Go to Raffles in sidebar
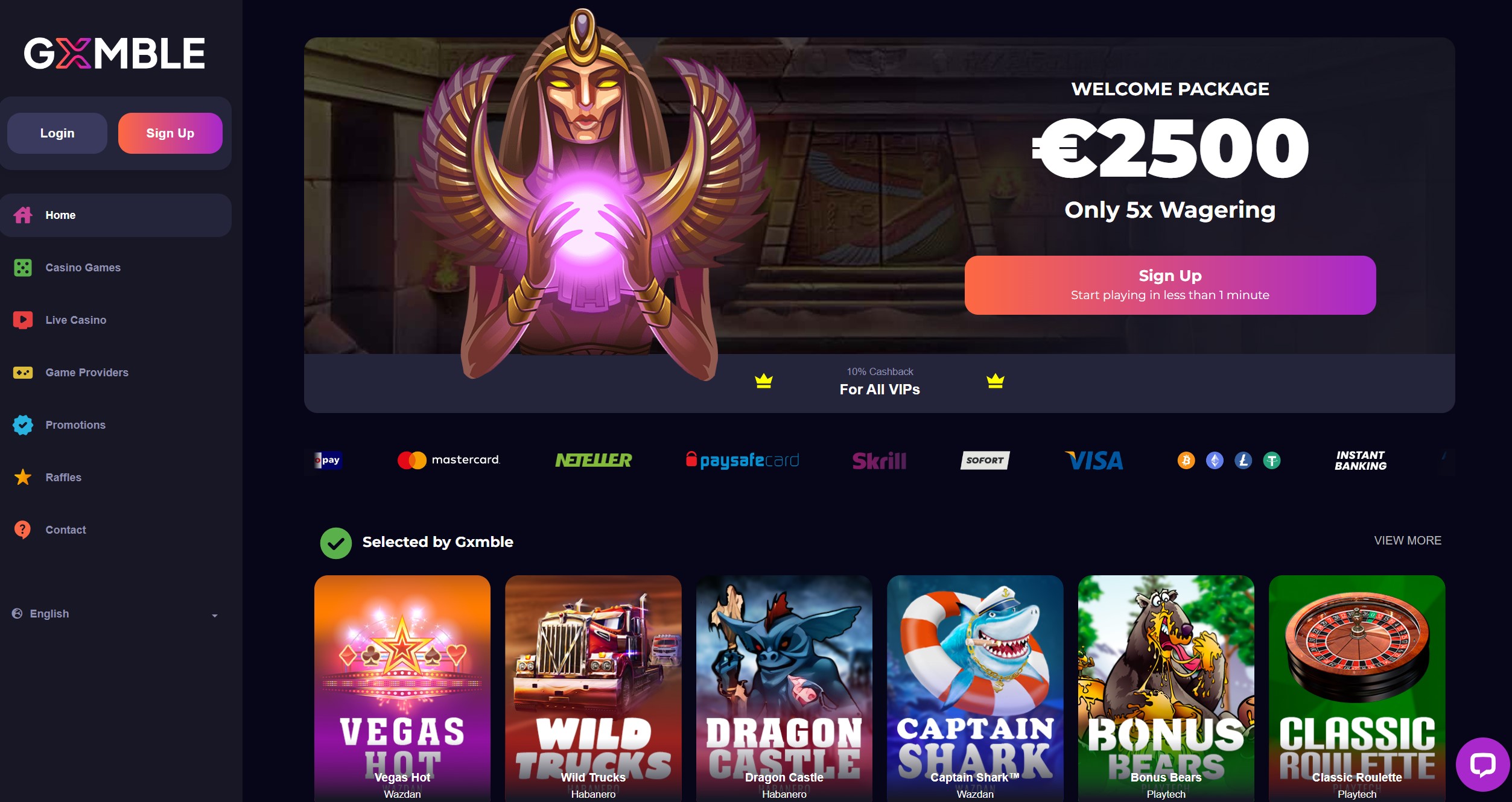The height and width of the screenshot is (802, 1512). (x=63, y=478)
